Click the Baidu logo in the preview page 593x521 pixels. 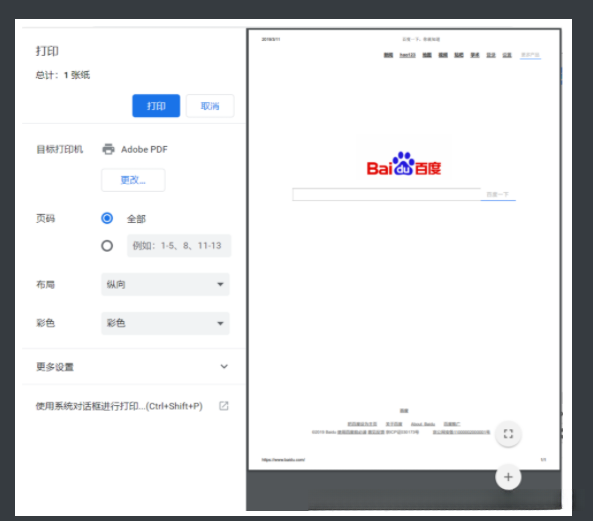tap(404, 164)
